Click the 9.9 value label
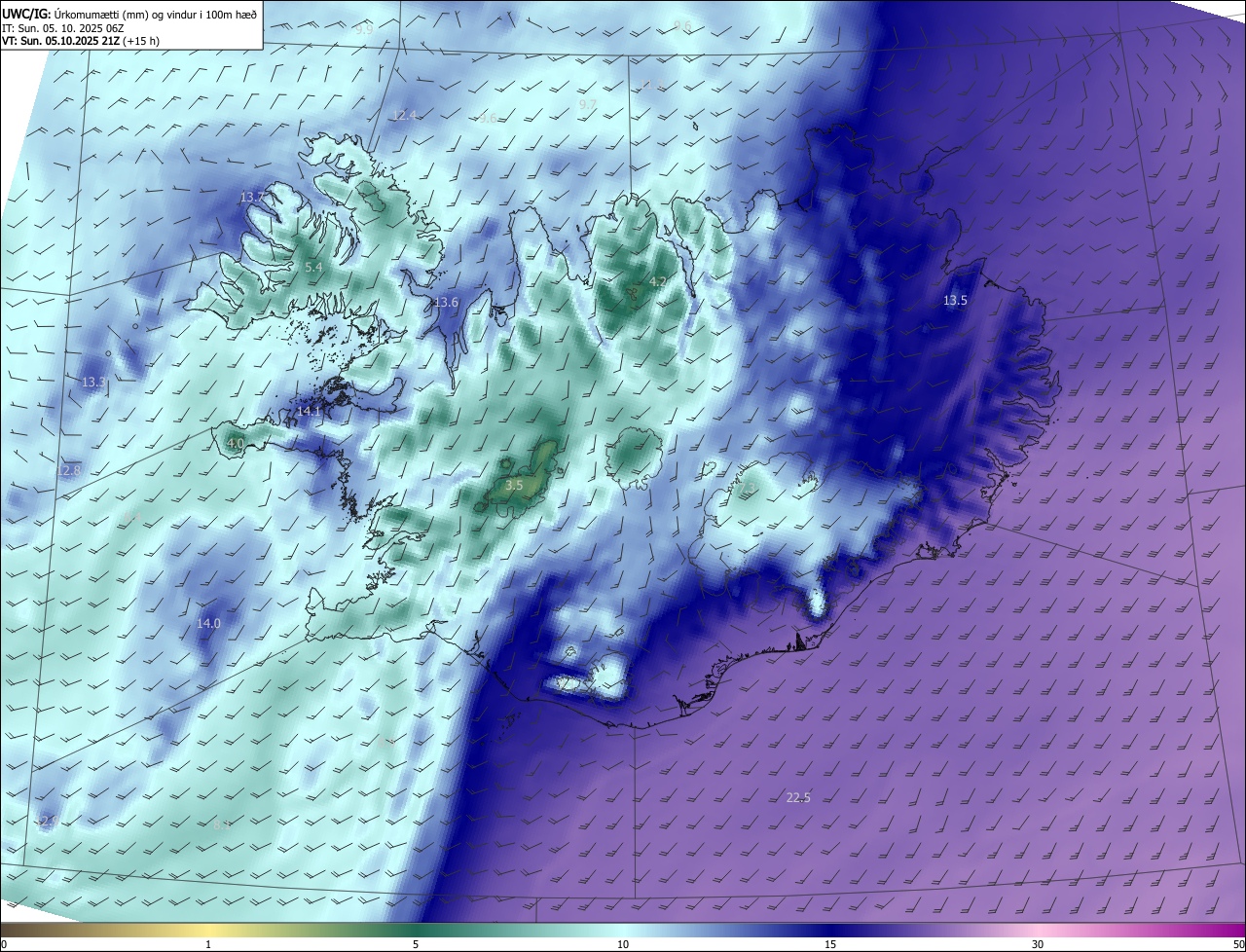The width and height of the screenshot is (1246, 952). pos(364,29)
